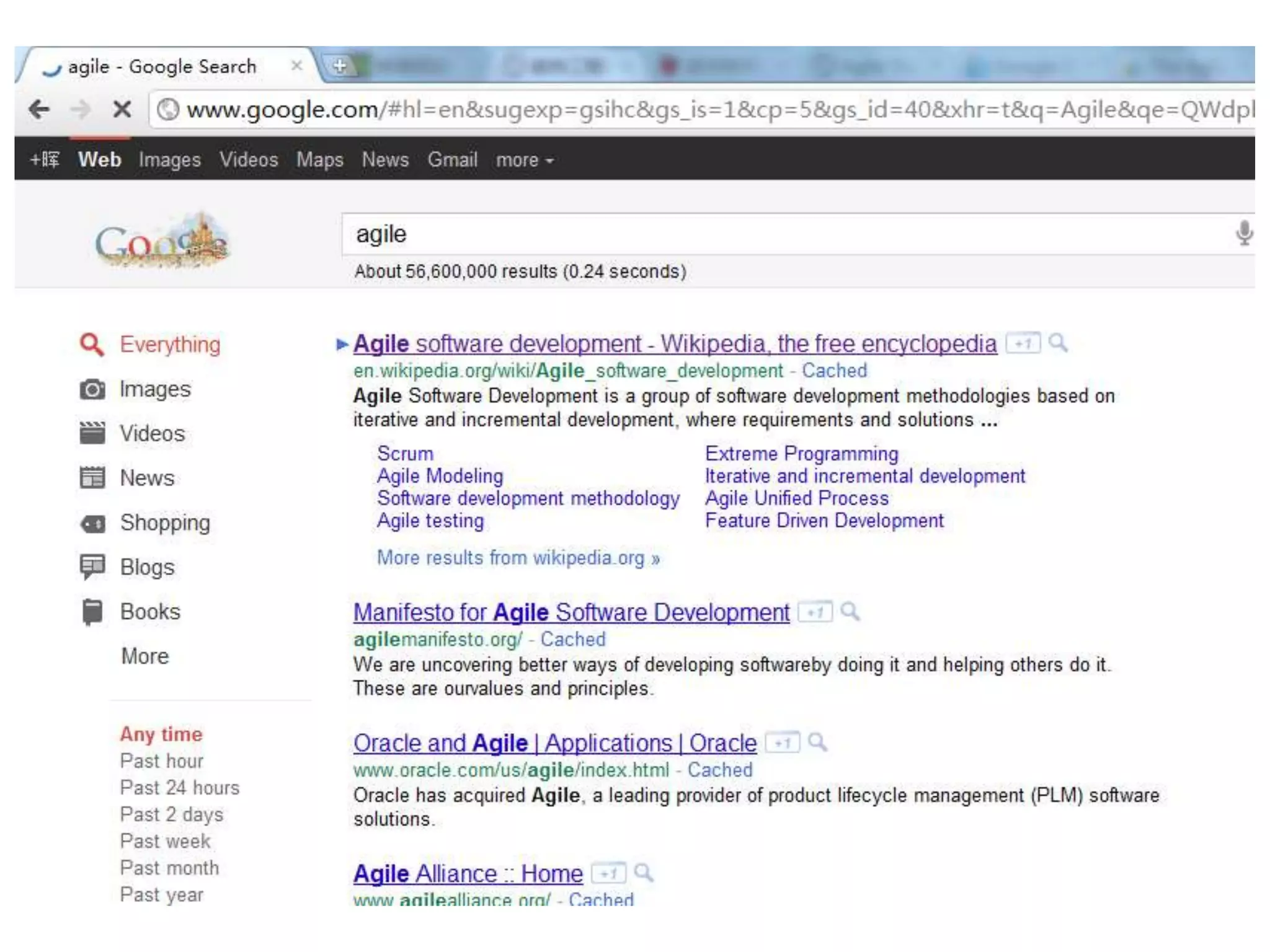Expand More search types in sidebar
Viewport: 1270px width, 952px height.
tap(145, 656)
